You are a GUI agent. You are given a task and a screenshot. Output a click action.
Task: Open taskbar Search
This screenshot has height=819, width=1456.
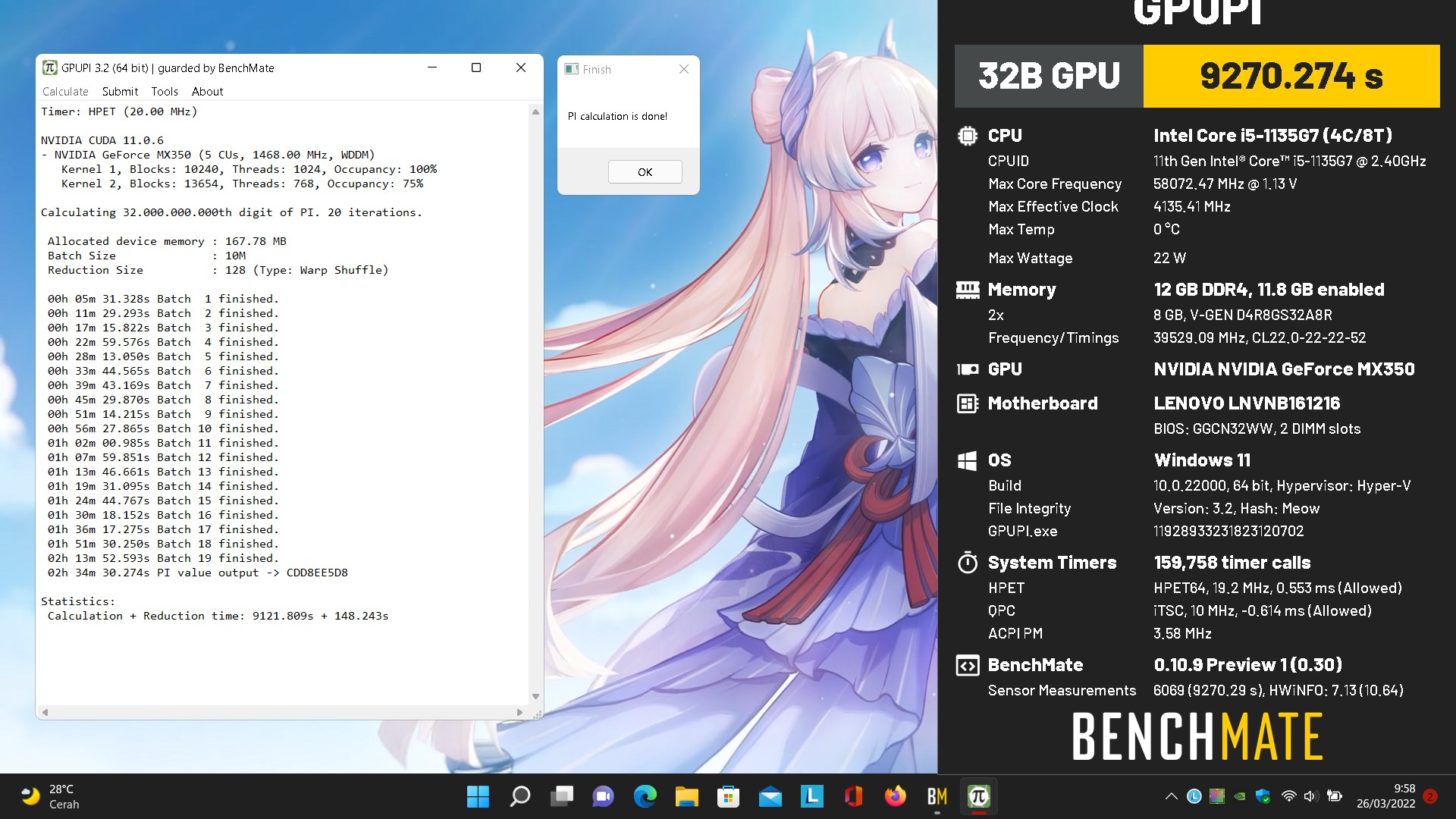click(520, 796)
